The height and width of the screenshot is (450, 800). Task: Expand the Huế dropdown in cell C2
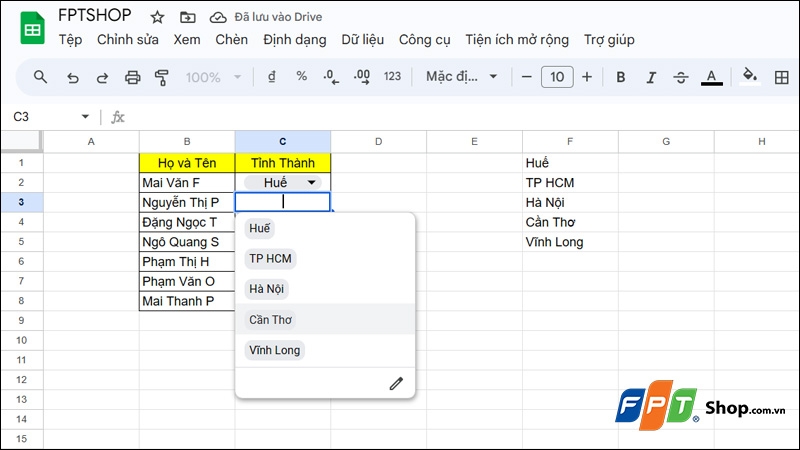pyautogui.click(x=311, y=182)
